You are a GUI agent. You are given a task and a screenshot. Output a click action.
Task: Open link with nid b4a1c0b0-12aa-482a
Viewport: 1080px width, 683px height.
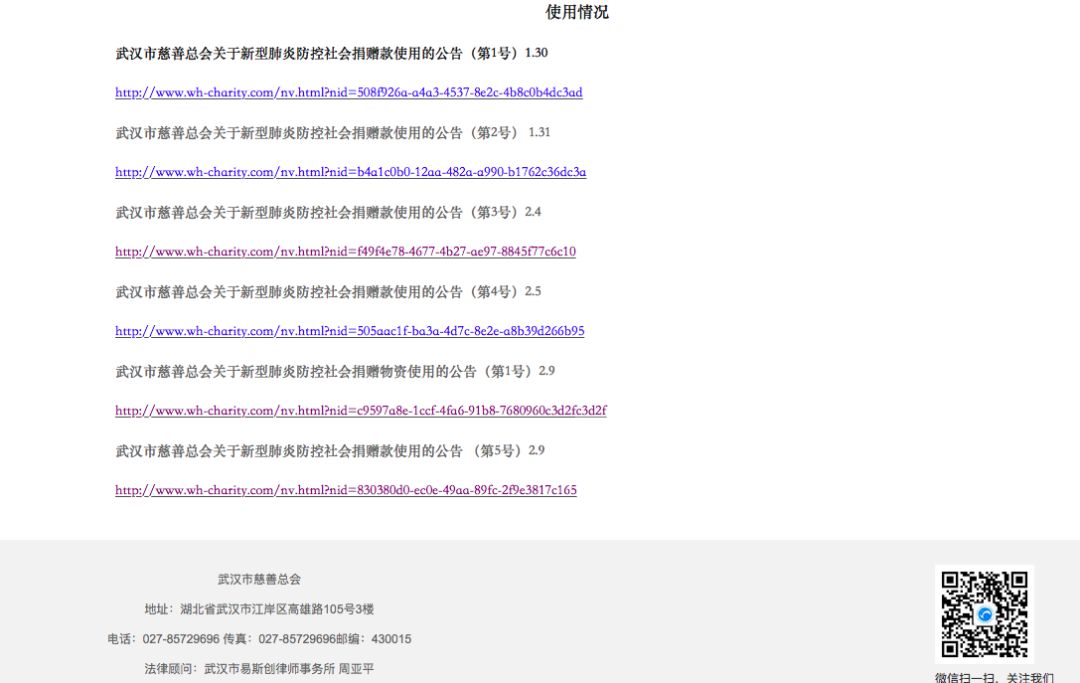coord(351,172)
